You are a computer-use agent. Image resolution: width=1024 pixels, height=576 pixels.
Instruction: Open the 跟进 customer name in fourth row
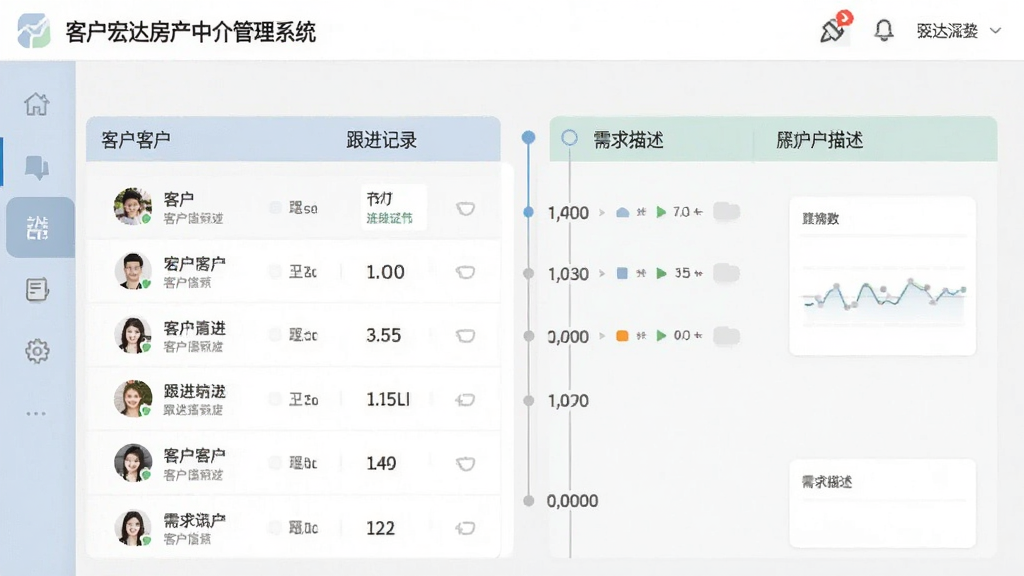pyautogui.click(x=194, y=391)
